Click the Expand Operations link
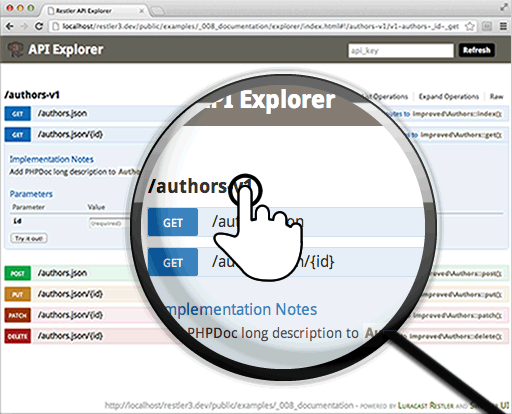 pyautogui.click(x=449, y=97)
